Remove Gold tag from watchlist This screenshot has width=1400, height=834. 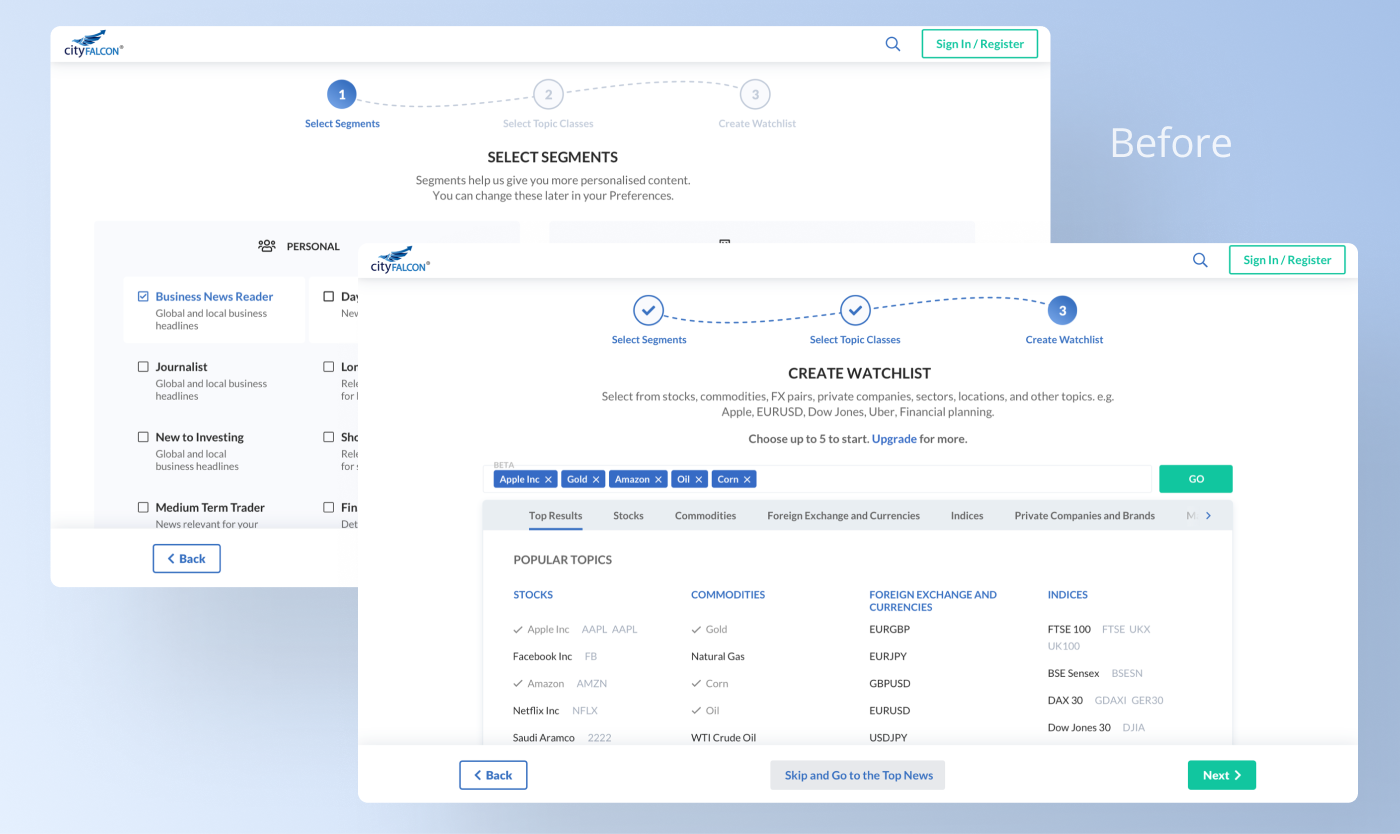tap(596, 479)
